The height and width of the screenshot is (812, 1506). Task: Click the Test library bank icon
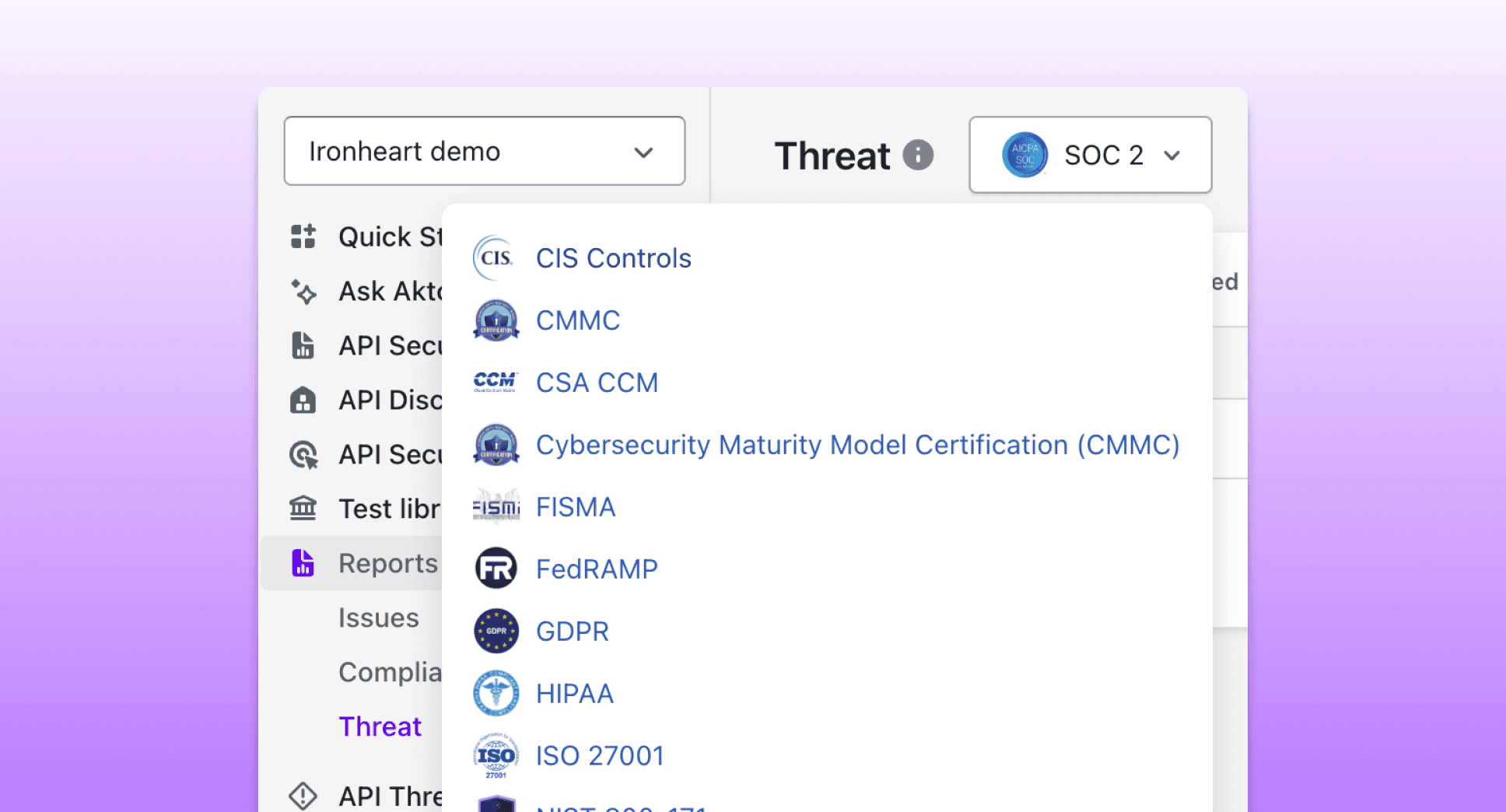303,509
